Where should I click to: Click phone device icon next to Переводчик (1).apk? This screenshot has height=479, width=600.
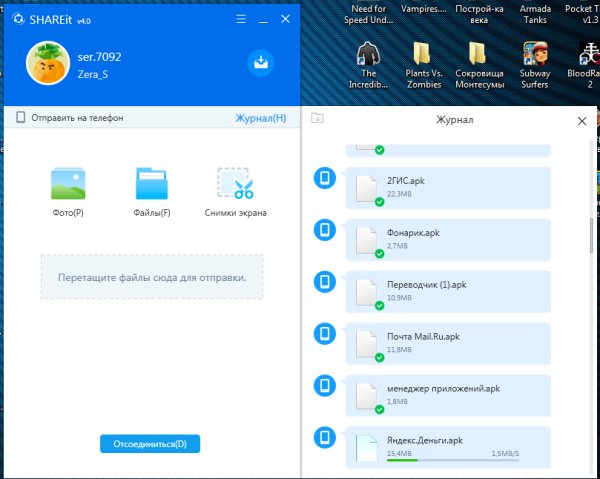click(325, 282)
